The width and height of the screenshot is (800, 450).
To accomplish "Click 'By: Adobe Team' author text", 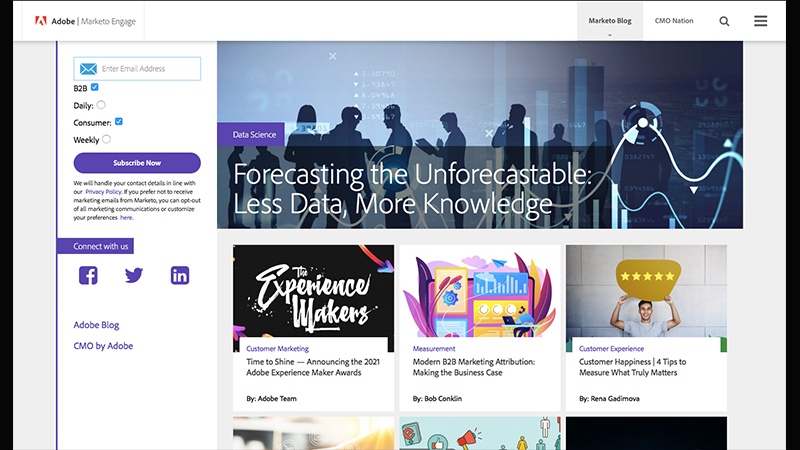I will click(271, 398).
